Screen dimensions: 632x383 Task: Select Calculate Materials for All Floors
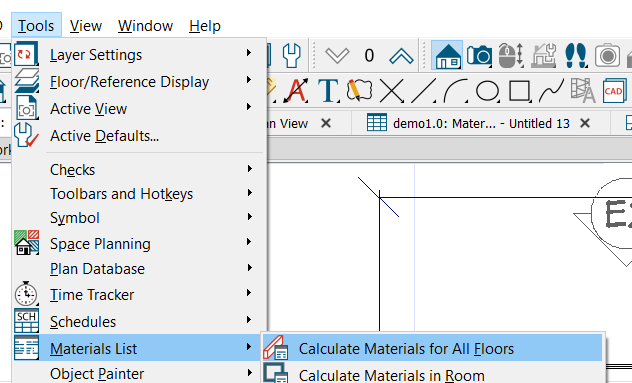(x=432, y=348)
